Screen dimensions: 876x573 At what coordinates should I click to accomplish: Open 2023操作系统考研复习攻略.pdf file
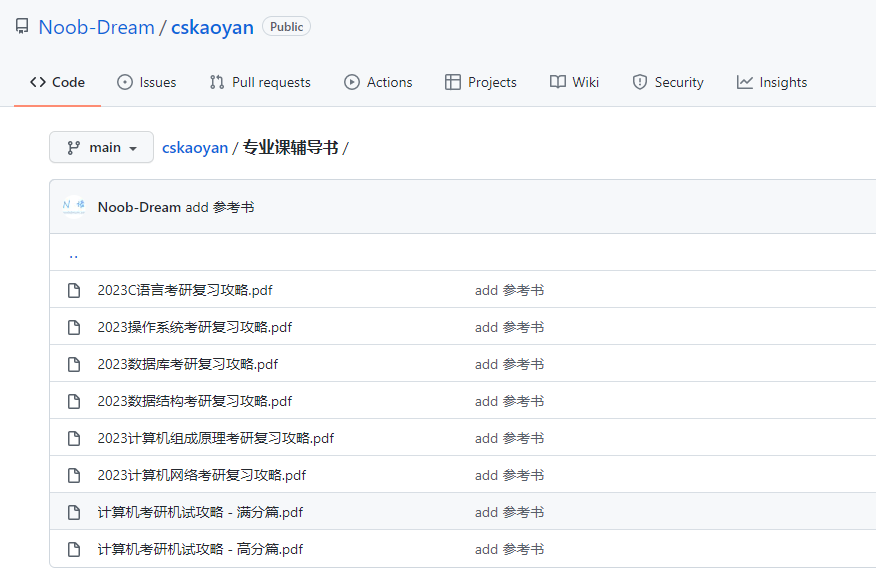point(194,327)
